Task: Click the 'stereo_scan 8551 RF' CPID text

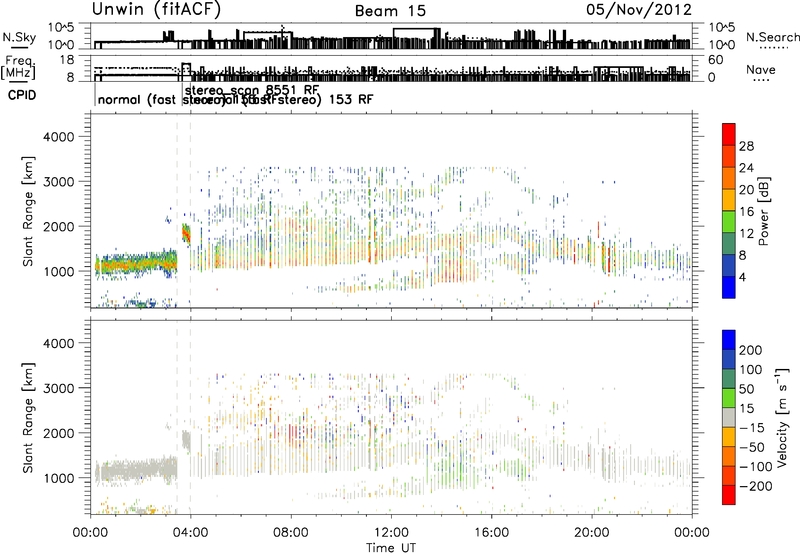Action: coord(252,89)
